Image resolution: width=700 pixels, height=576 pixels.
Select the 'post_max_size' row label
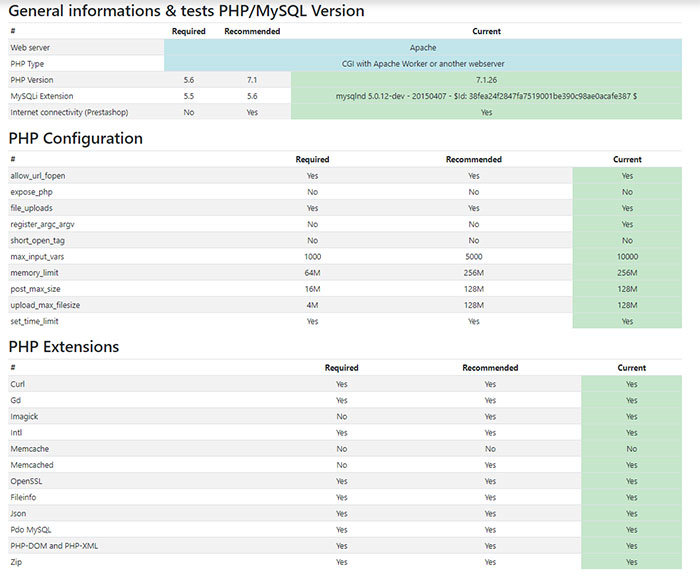[35, 289]
